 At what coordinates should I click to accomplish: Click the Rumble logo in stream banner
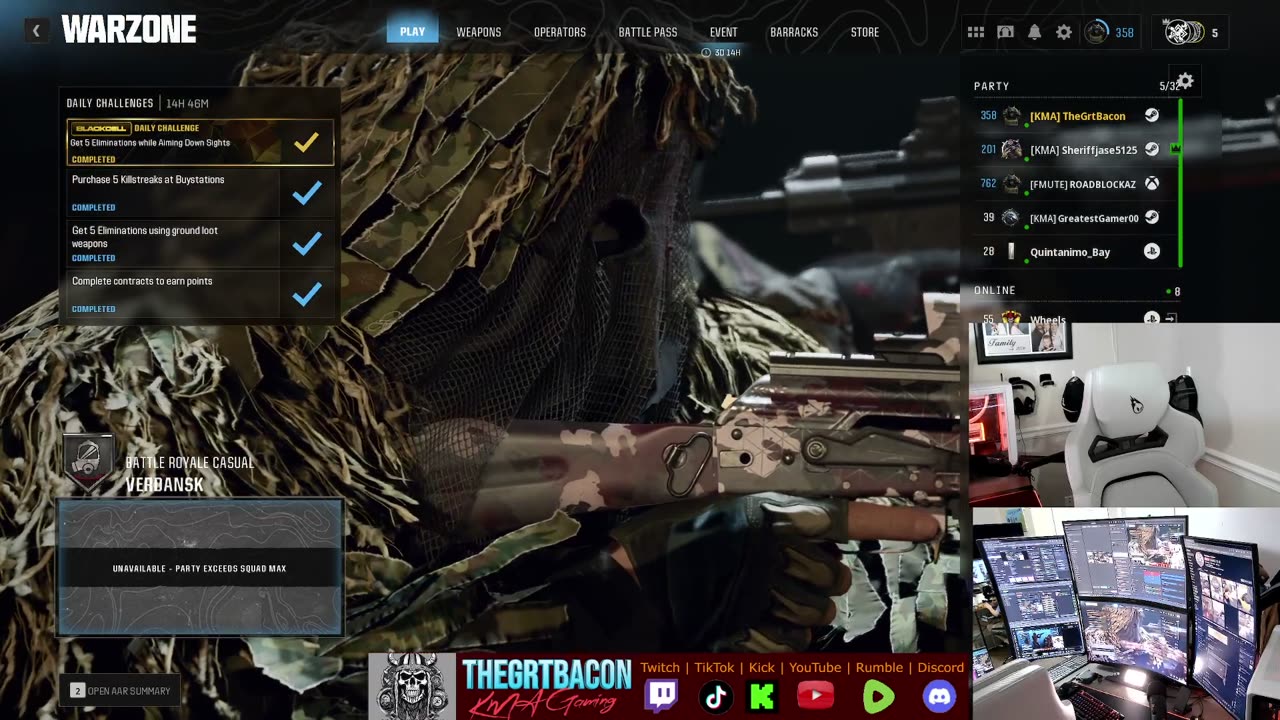coord(879,696)
